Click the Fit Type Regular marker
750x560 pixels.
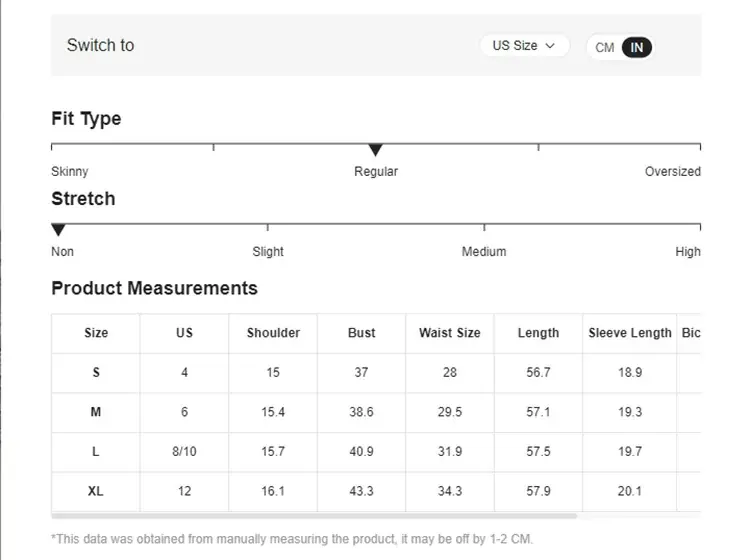pyautogui.click(x=375, y=150)
